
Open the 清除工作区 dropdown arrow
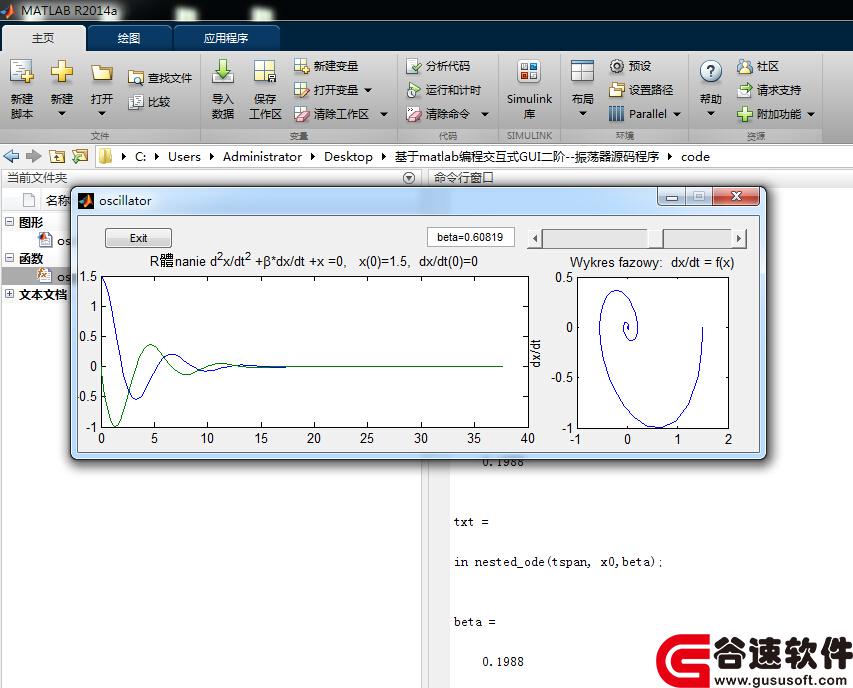point(384,114)
